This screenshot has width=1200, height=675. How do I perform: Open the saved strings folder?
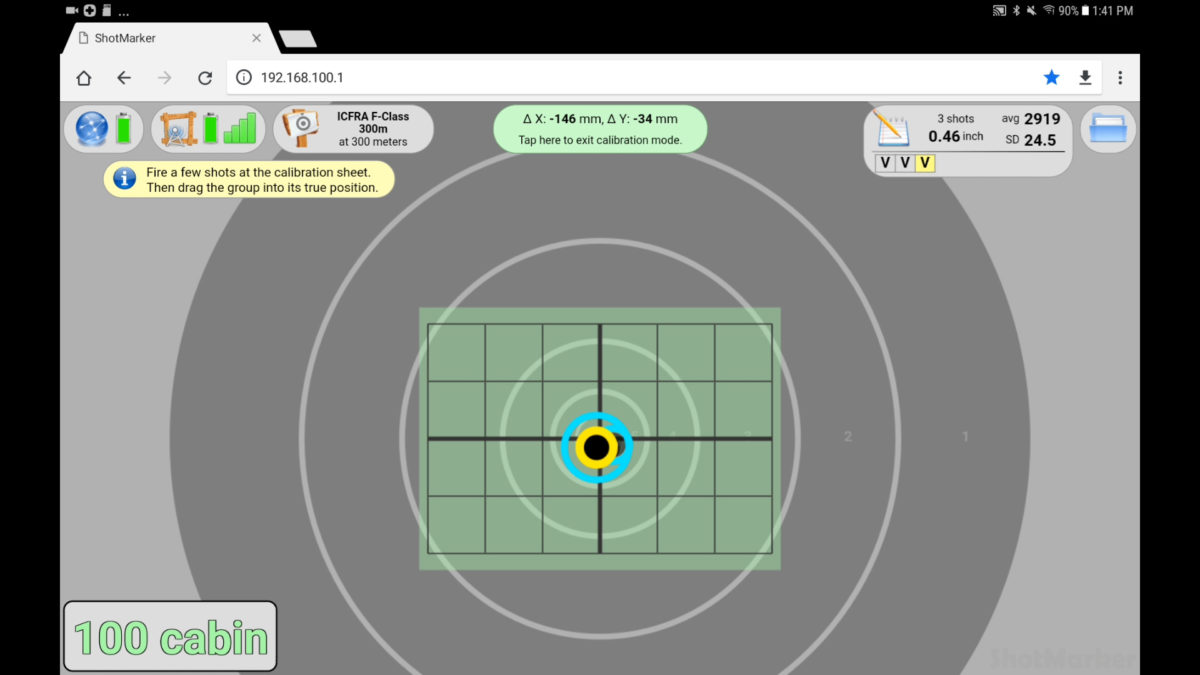[x=1108, y=128]
